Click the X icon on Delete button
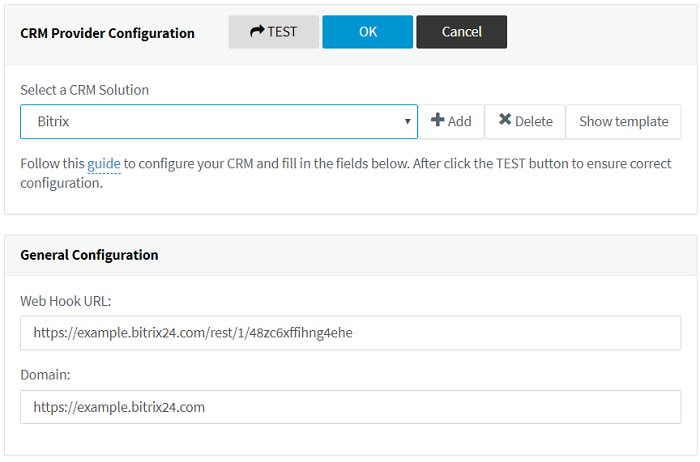Image resolution: width=700 pixels, height=462 pixels. click(x=505, y=121)
